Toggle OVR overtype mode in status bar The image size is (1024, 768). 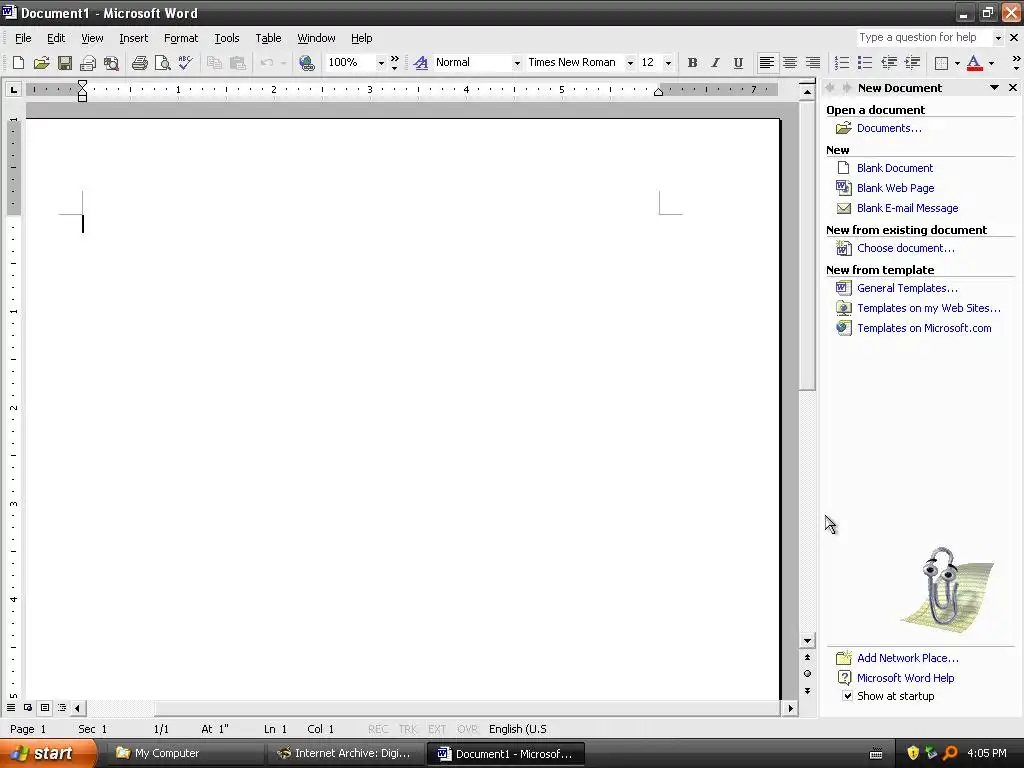(468, 729)
